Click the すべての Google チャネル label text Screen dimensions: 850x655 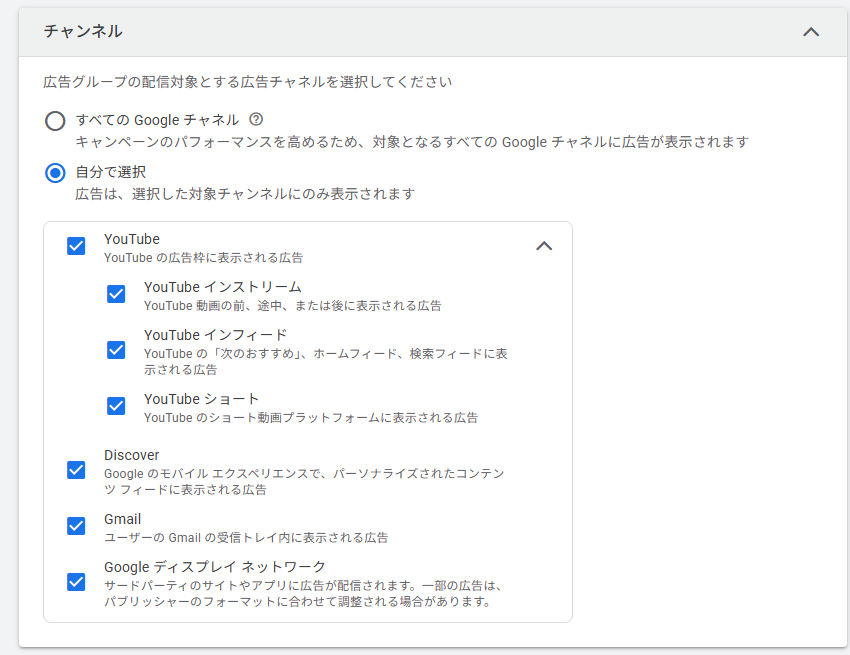(x=157, y=120)
